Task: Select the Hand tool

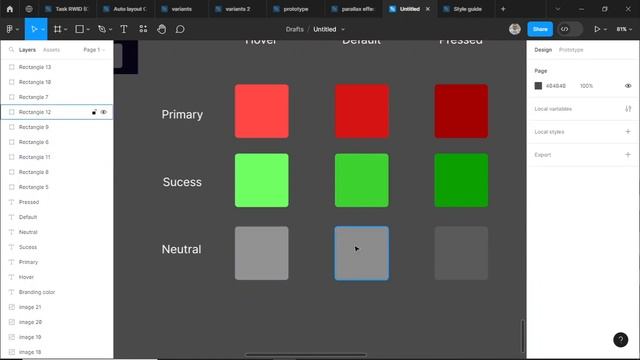Action: click(x=162, y=29)
